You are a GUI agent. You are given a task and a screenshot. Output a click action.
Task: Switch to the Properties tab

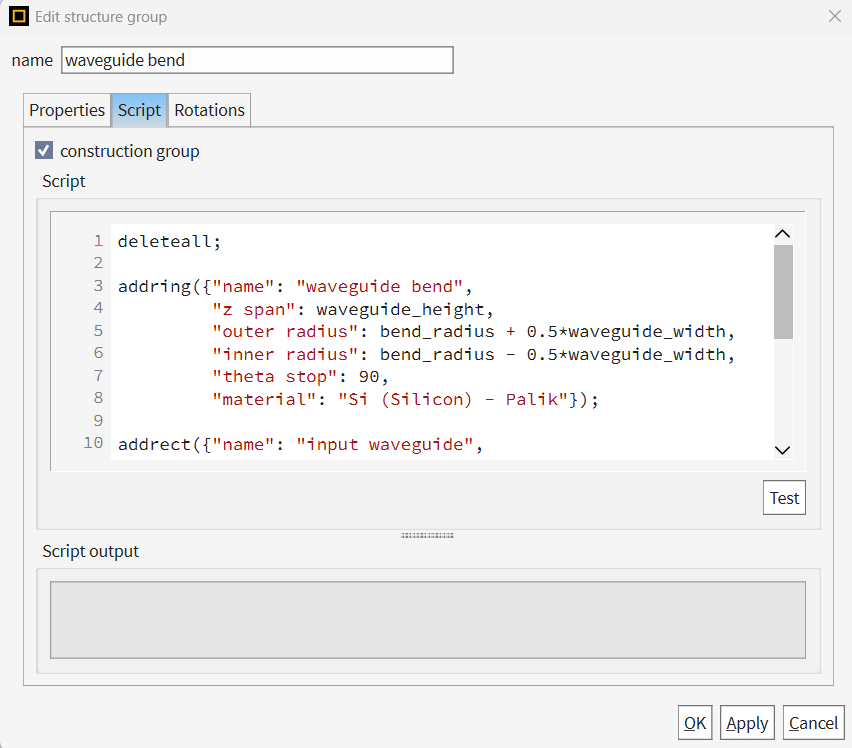pos(67,110)
